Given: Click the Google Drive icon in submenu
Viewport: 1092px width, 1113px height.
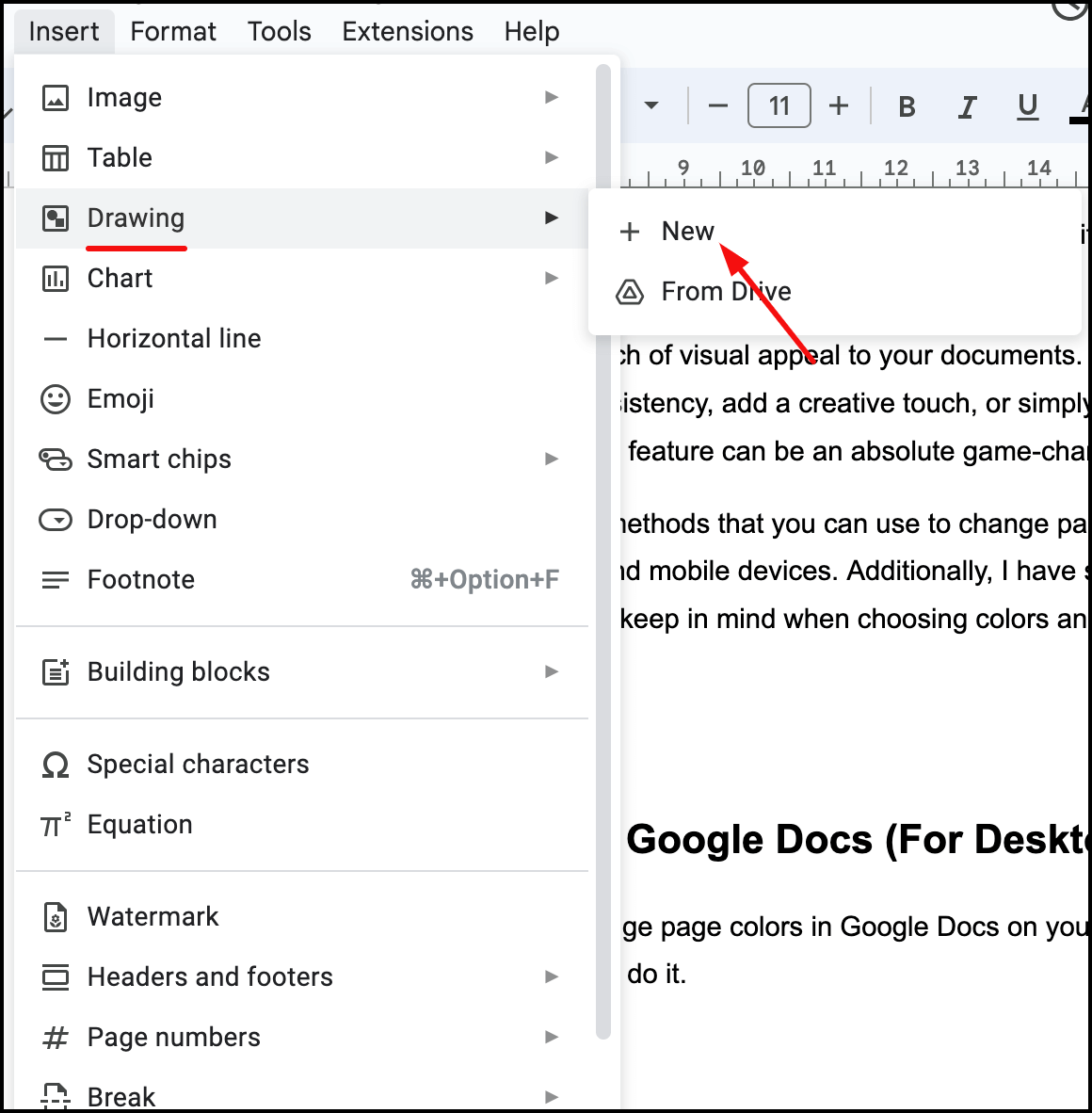Looking at the screenshot, I should click(630, 292).
